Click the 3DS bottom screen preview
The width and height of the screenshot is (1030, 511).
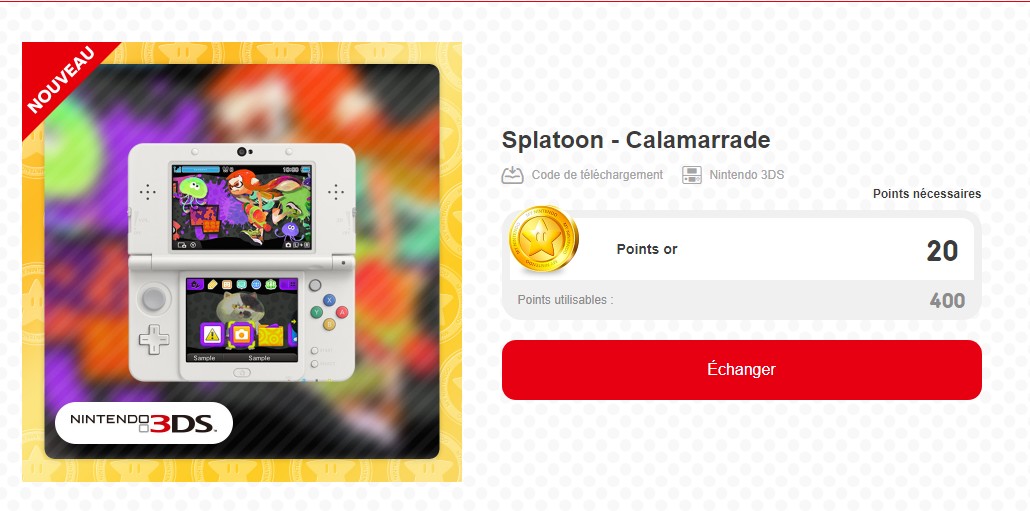(242, 320)
